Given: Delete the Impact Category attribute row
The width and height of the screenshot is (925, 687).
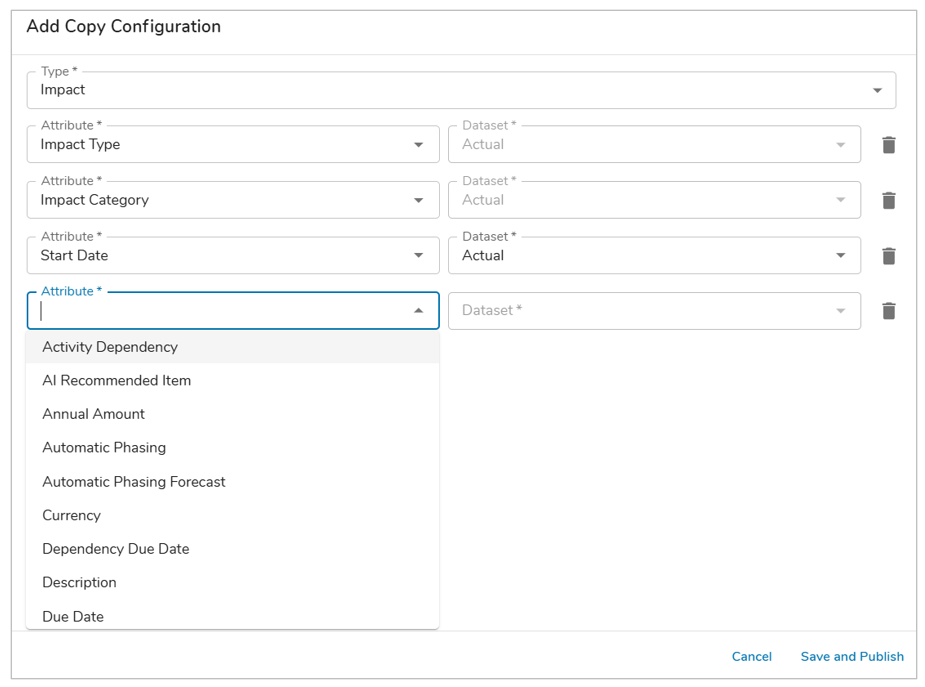Looking at the screenshot, I should pos(888,200).
